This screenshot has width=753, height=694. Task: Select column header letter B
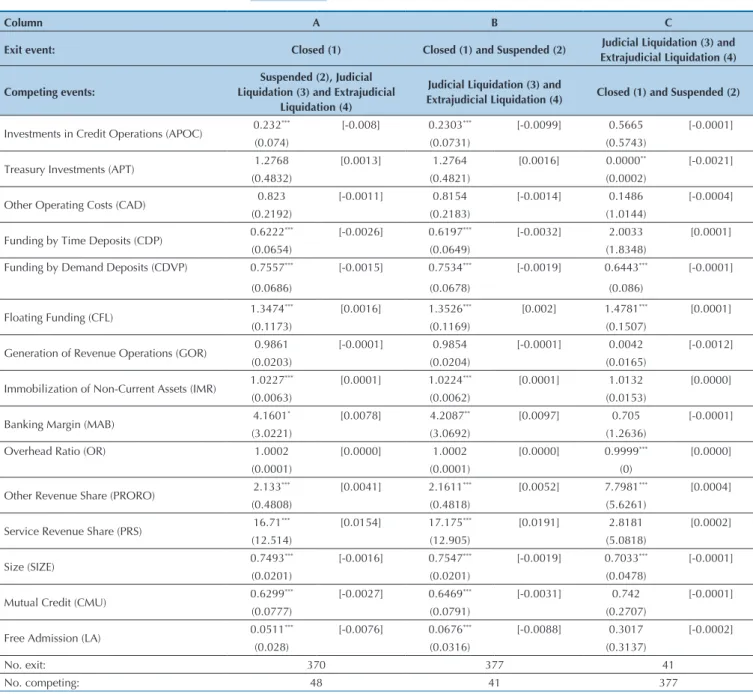click(x=494, y=23)
